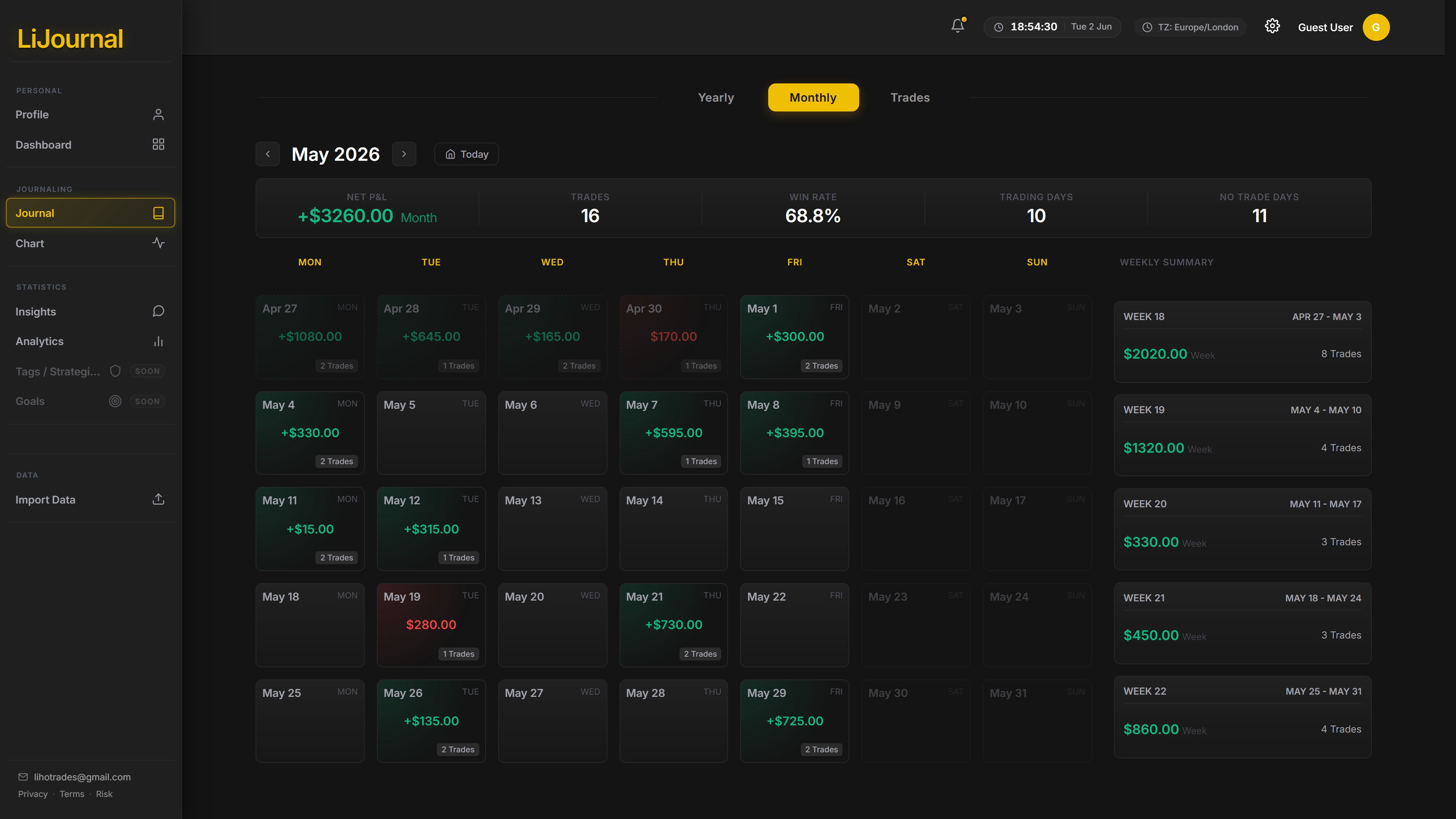
Task: Jump to the current date with Today
Action: point(466,154)
